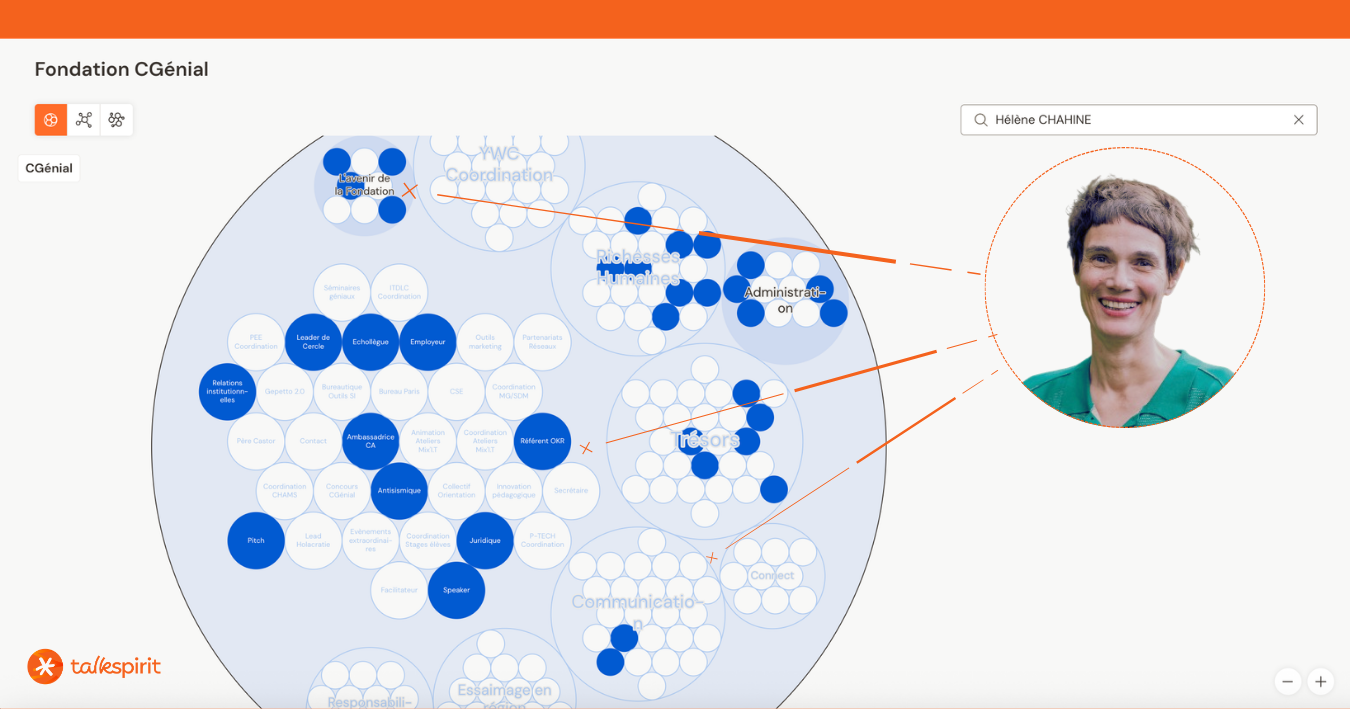Image resolution: width=1350 pixels, height=709 pixels.
Task: Click the Fondation CGénial page title
Action: [122, 69]
